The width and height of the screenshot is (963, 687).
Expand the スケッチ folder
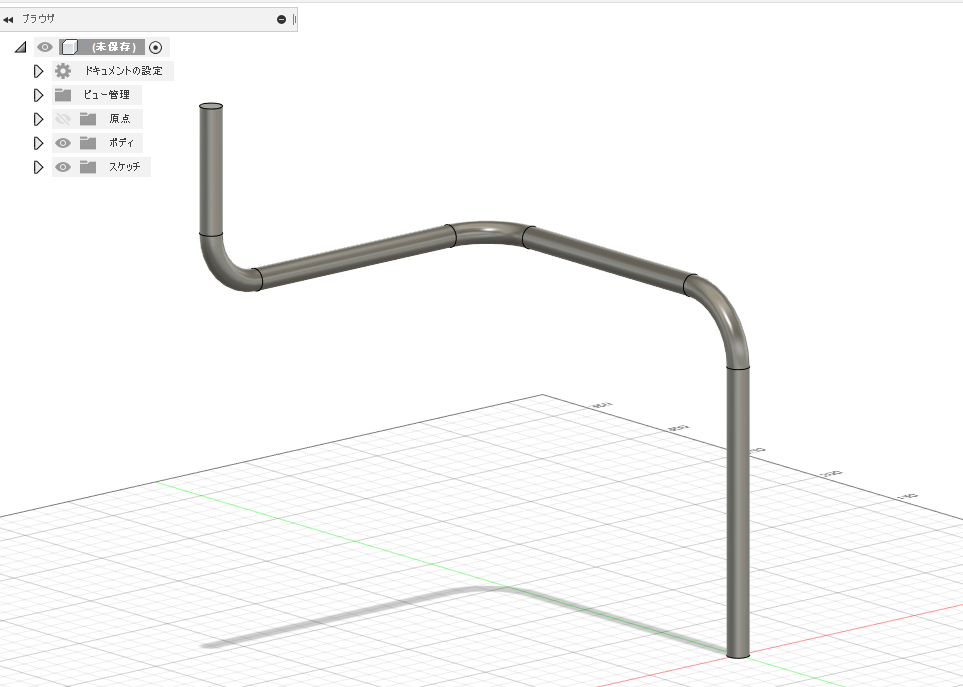coord(38,167)
